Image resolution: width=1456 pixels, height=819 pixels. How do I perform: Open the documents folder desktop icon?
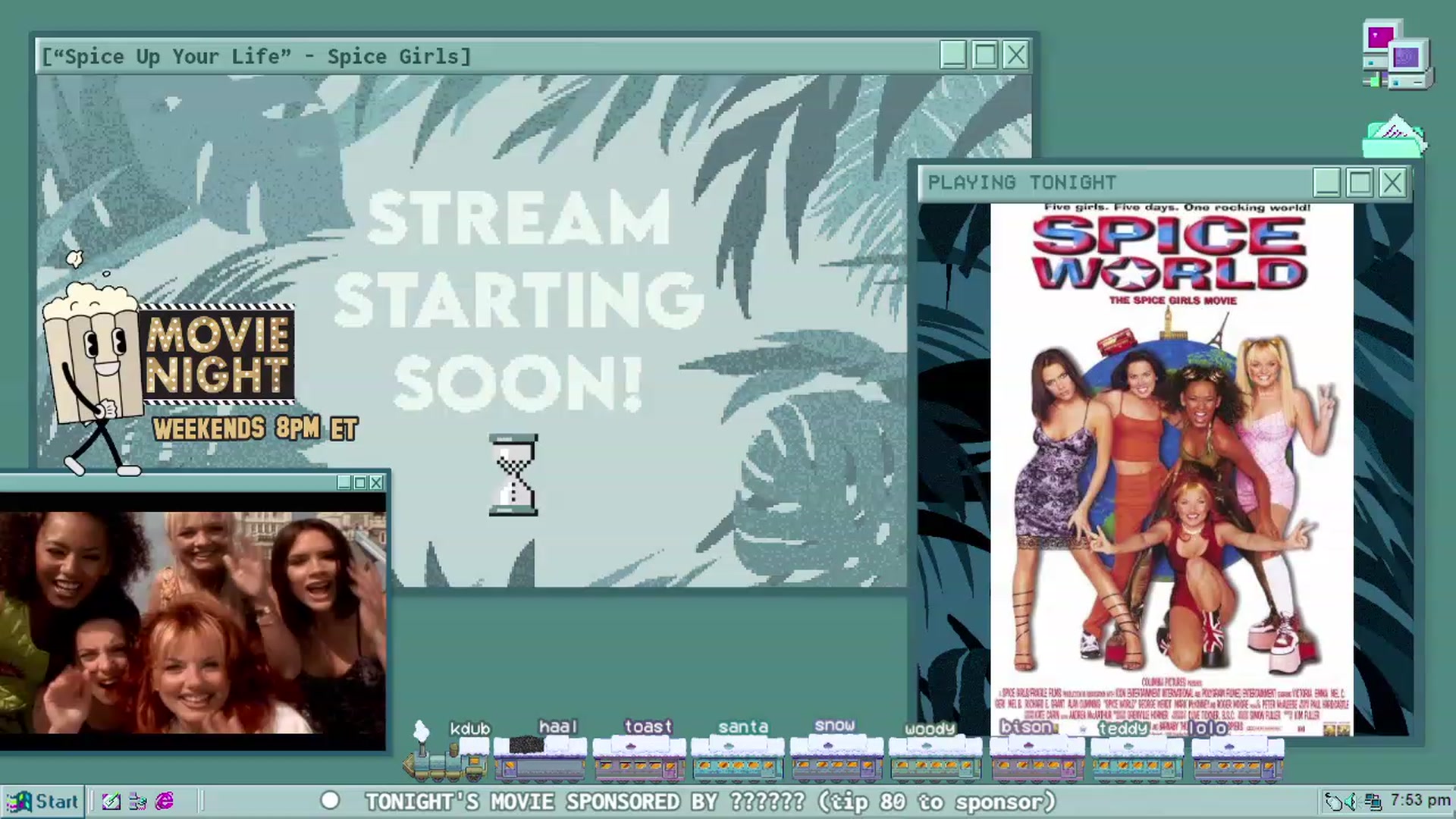pos(1395,136)
